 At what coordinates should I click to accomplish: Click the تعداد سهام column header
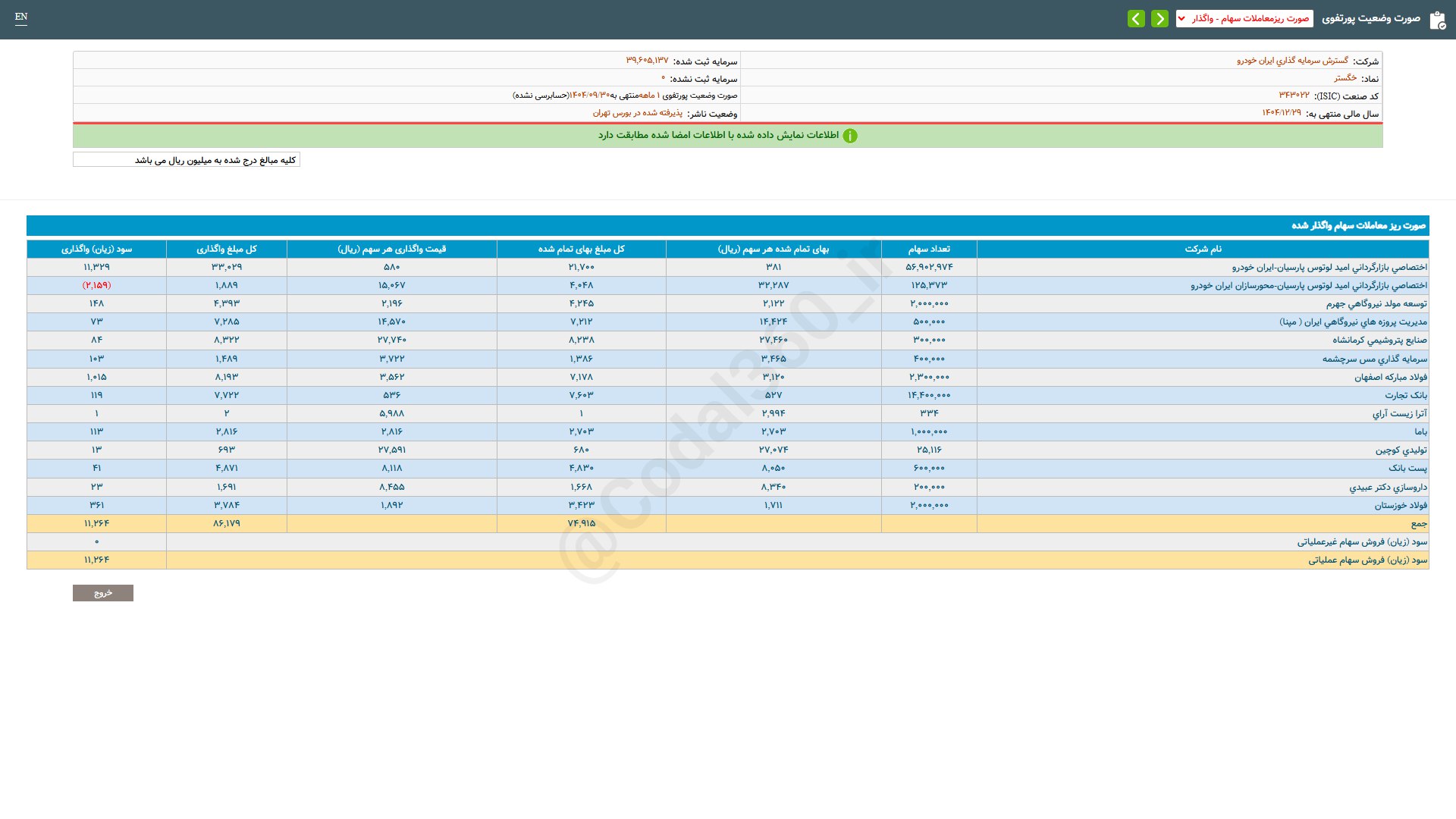(929, 249)
